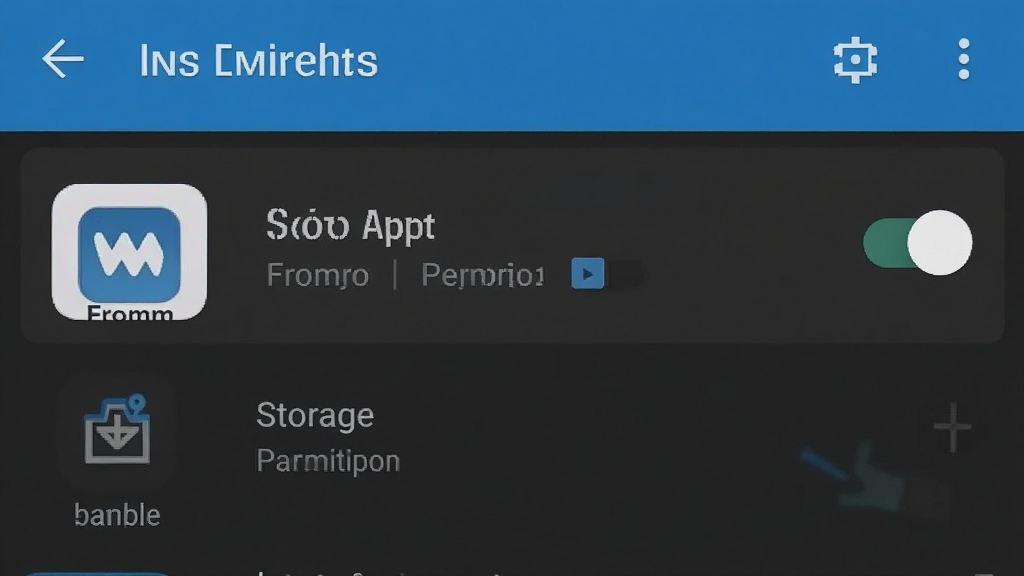Viewport: 1024px width, 576px height.
Task: Click the Fromm caption under app icon
Action: 130,313
